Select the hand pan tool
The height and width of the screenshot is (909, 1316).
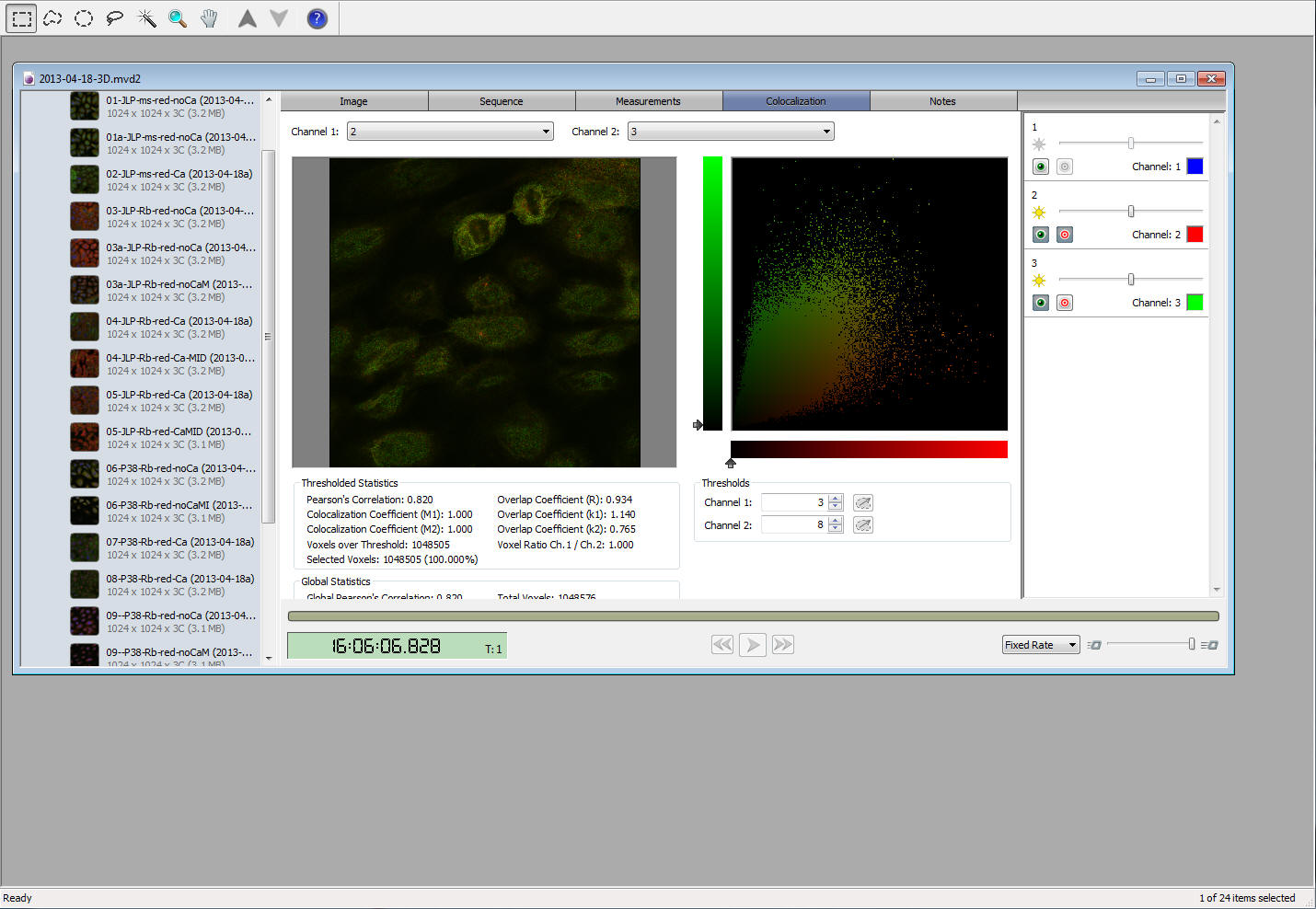(x=209, y=18)
